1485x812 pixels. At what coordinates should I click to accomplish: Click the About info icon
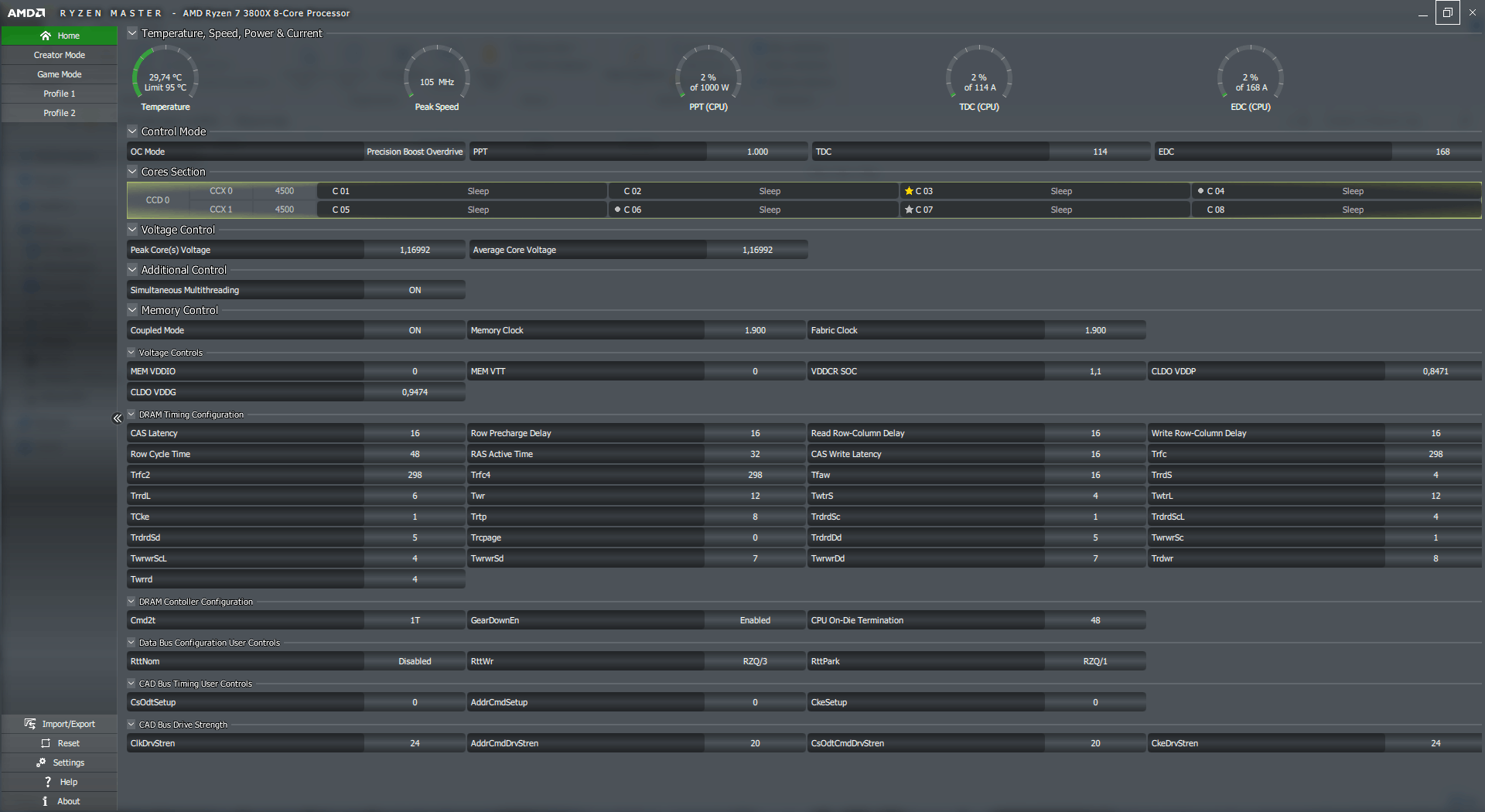(x=45, y=801)
